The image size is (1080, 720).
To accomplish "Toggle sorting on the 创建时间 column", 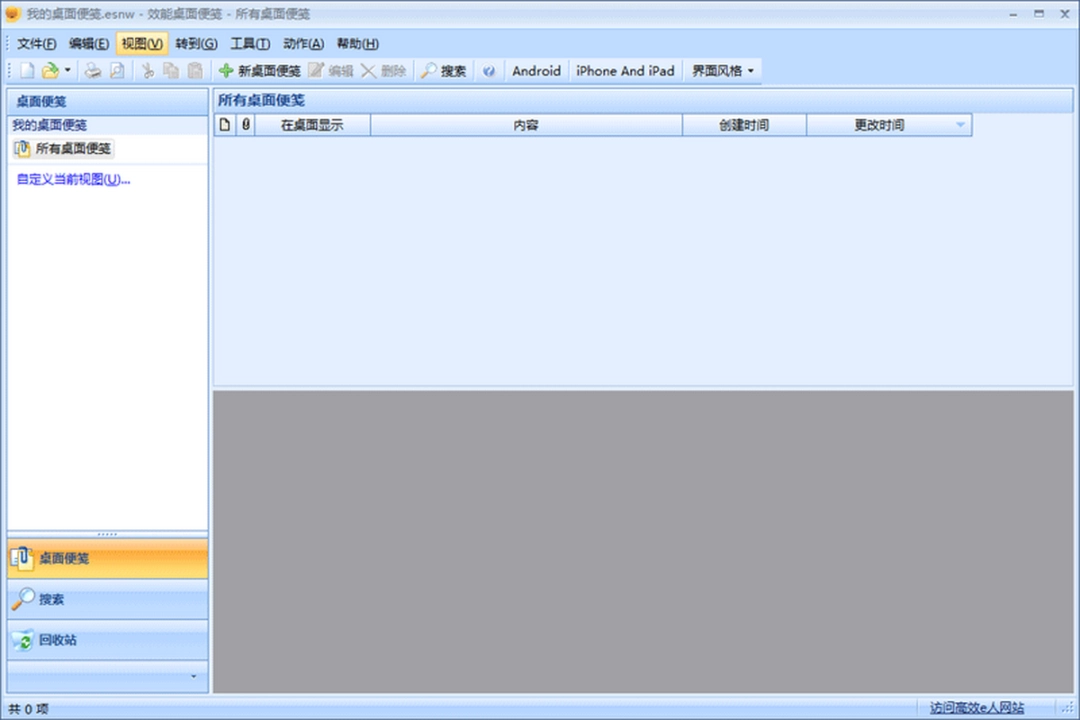I will pos(744,124).
